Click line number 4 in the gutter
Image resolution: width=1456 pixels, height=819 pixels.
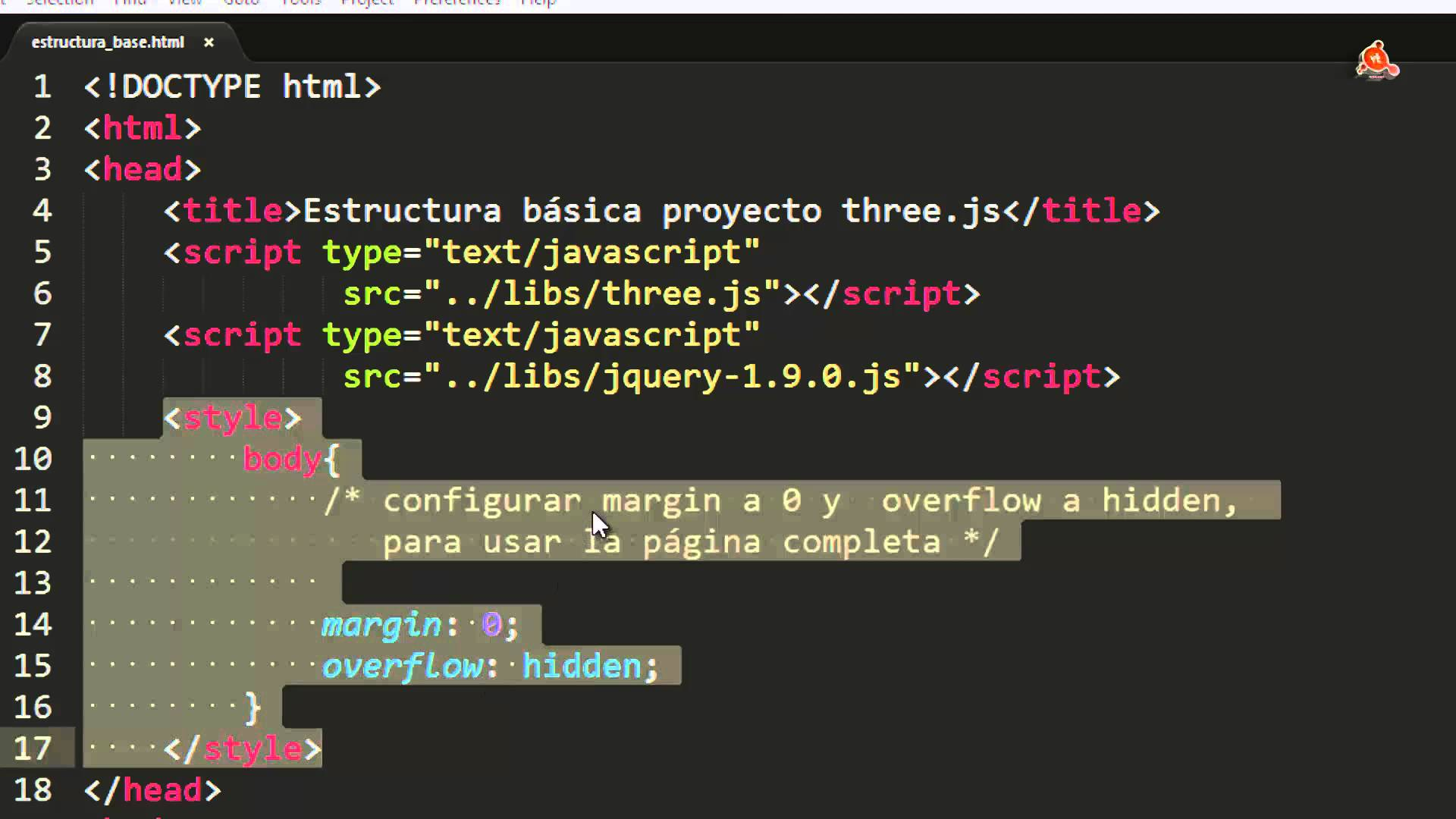(x=42, y=211)
